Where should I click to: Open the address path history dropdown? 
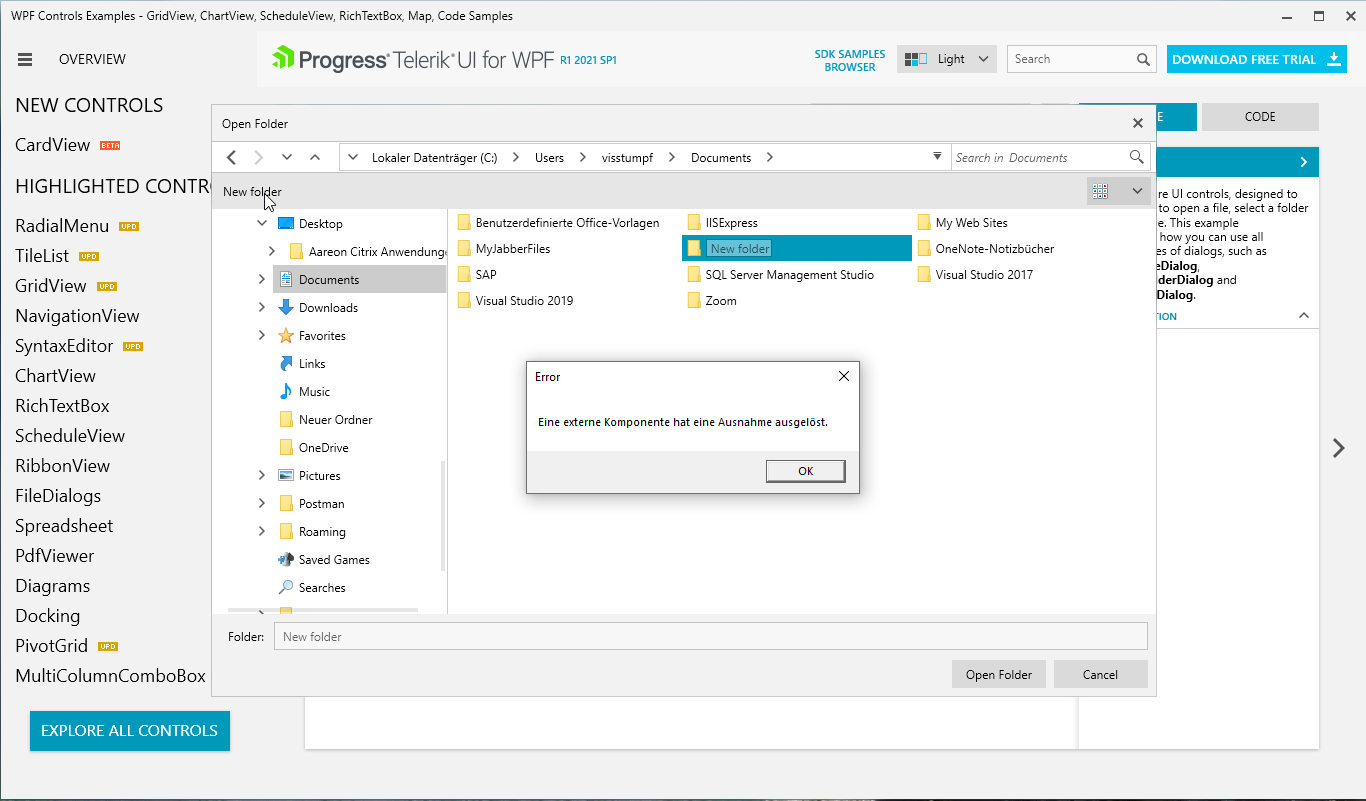(937, 157)
